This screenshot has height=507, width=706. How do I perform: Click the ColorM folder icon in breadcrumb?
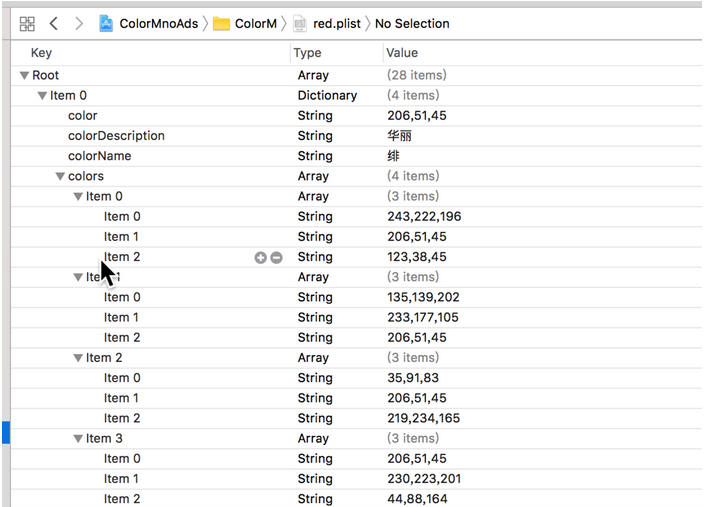(221, 23)
